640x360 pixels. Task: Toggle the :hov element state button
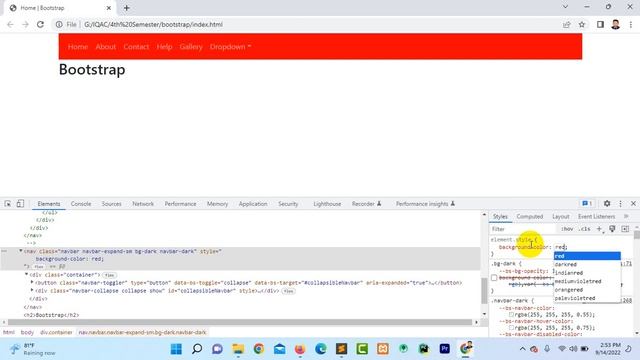click(x=567, y=229)
